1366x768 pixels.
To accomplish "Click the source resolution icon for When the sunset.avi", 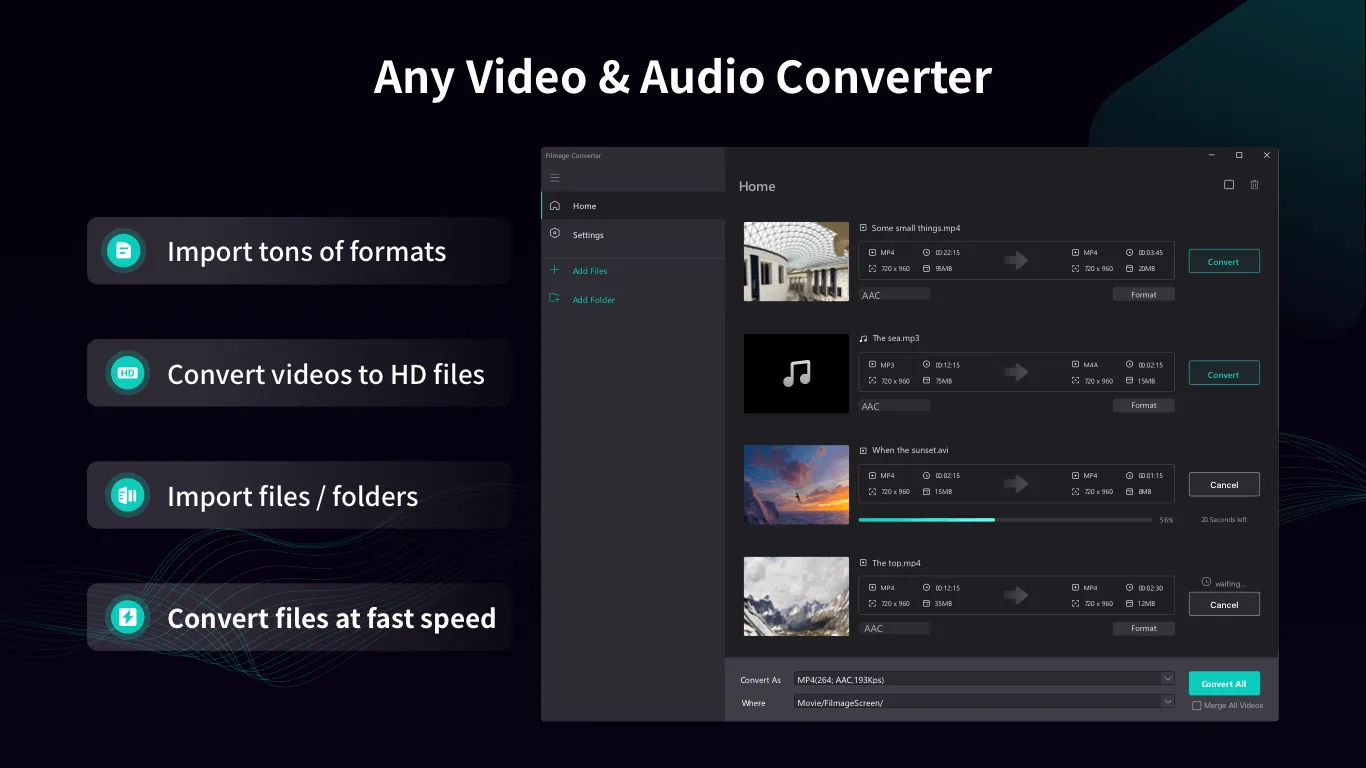I will 872,492.
